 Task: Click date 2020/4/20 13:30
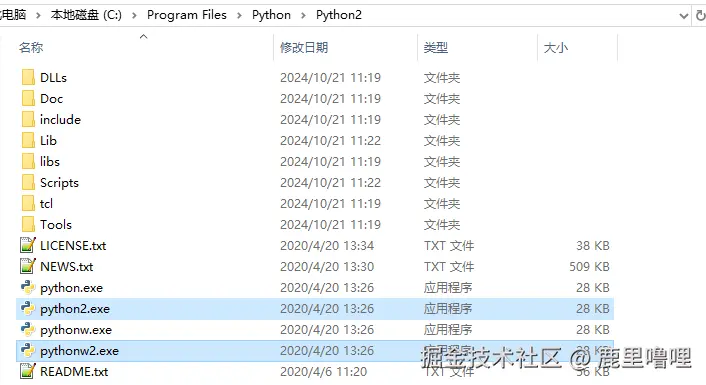coord(327,267)
